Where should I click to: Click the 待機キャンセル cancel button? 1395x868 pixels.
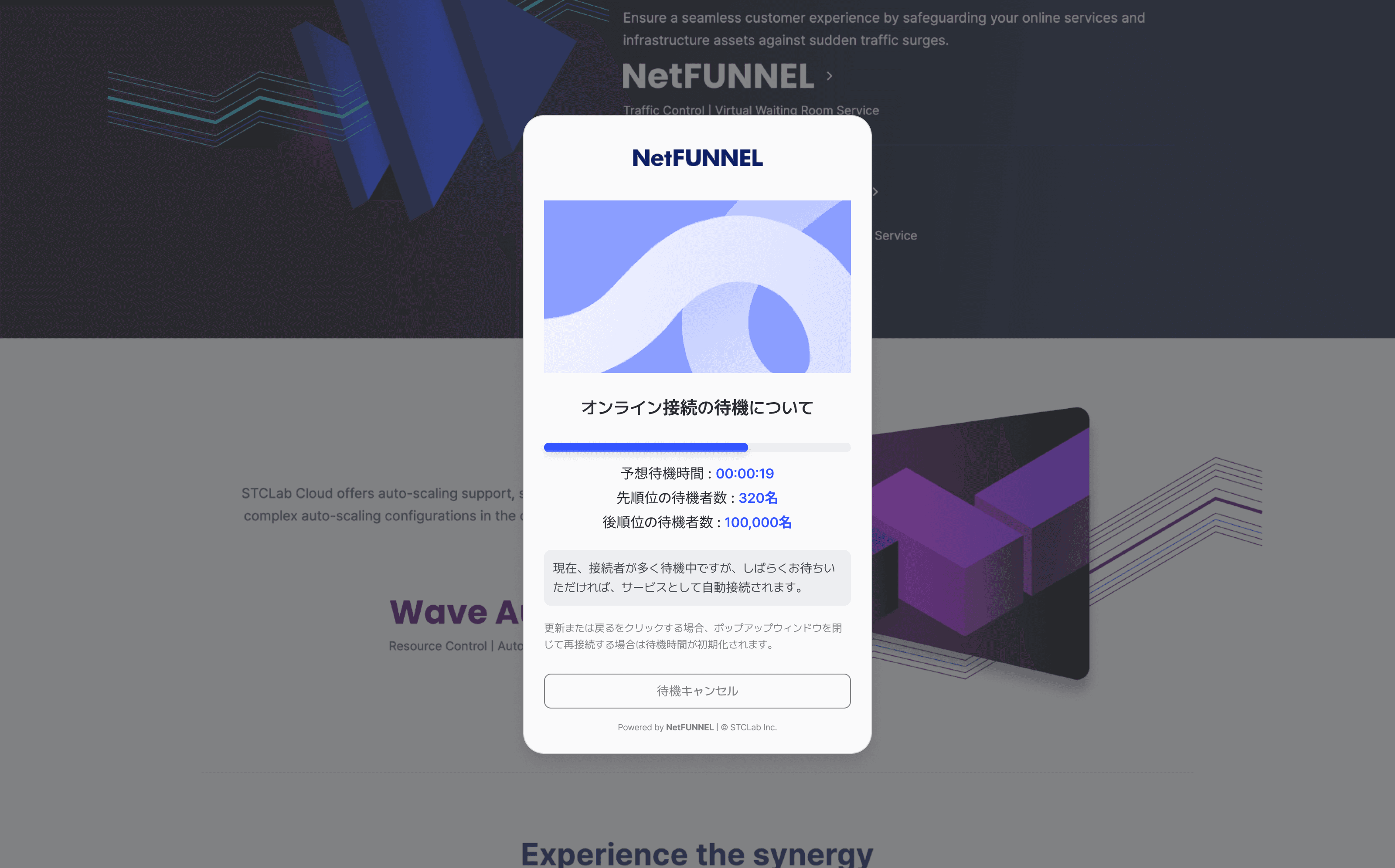tap(697, 690)
